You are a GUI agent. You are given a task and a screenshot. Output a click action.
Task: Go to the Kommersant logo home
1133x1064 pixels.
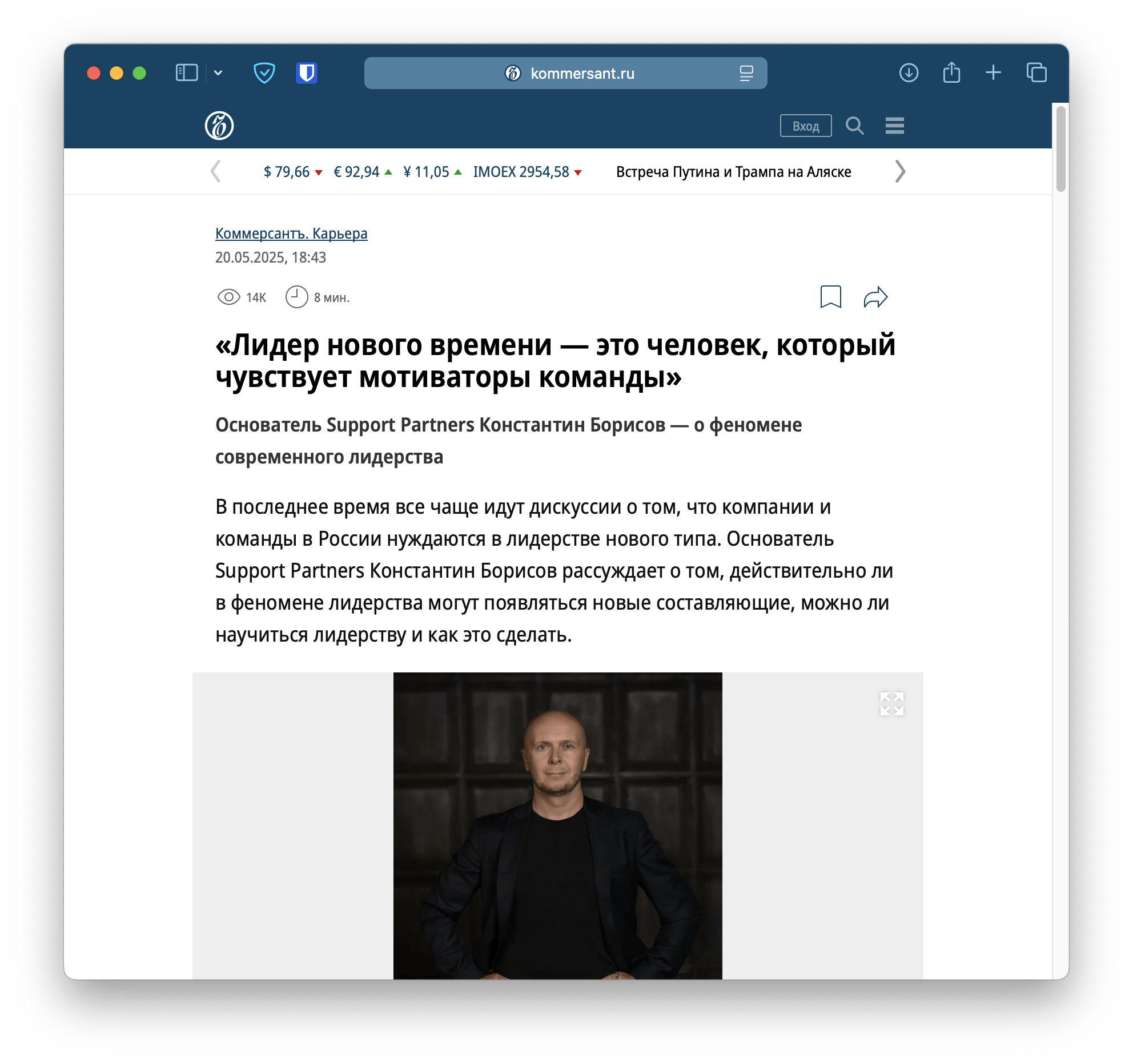(219, 126)
